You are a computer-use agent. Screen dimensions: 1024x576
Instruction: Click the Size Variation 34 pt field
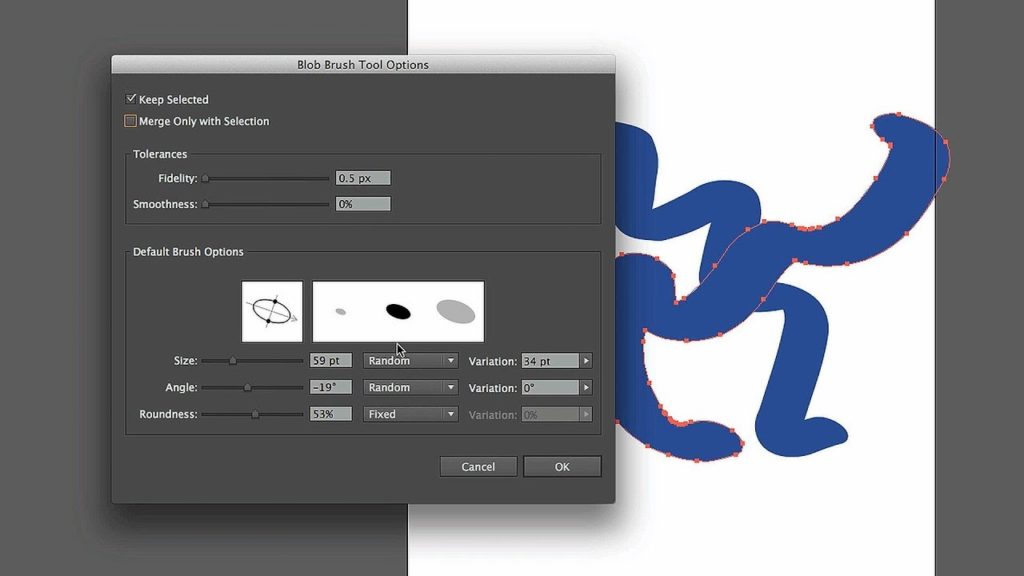click(550, 361)
